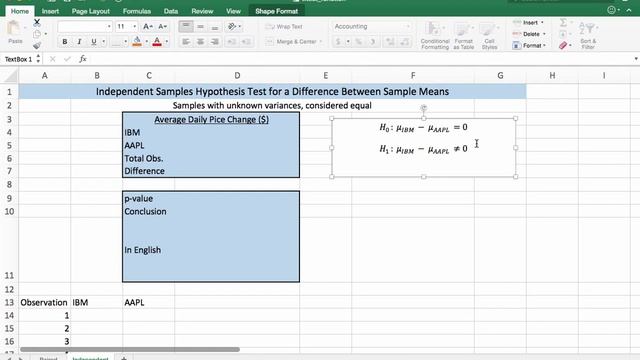Image resolution: width=640 pixels, height=360 pixels.
Task: Open the borders dropdown arrow
Action: tap(125, 42)
